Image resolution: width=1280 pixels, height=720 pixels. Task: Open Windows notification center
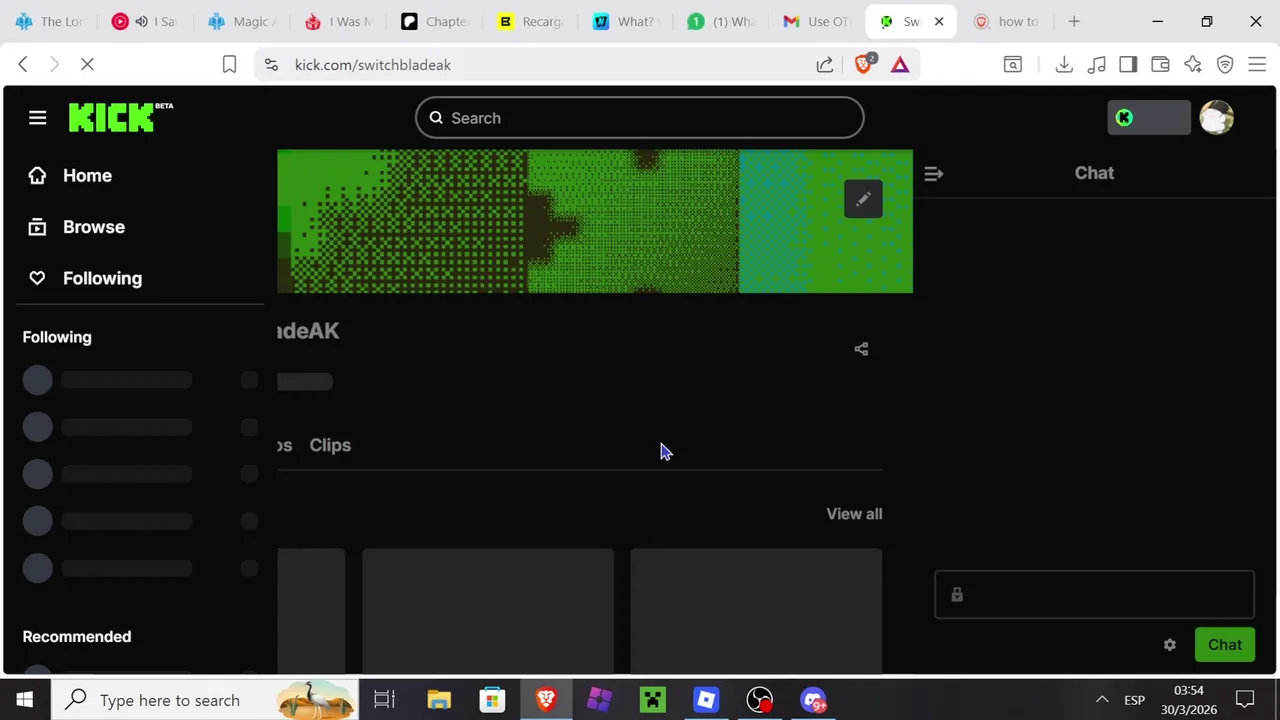click(x=1245, y=700)
